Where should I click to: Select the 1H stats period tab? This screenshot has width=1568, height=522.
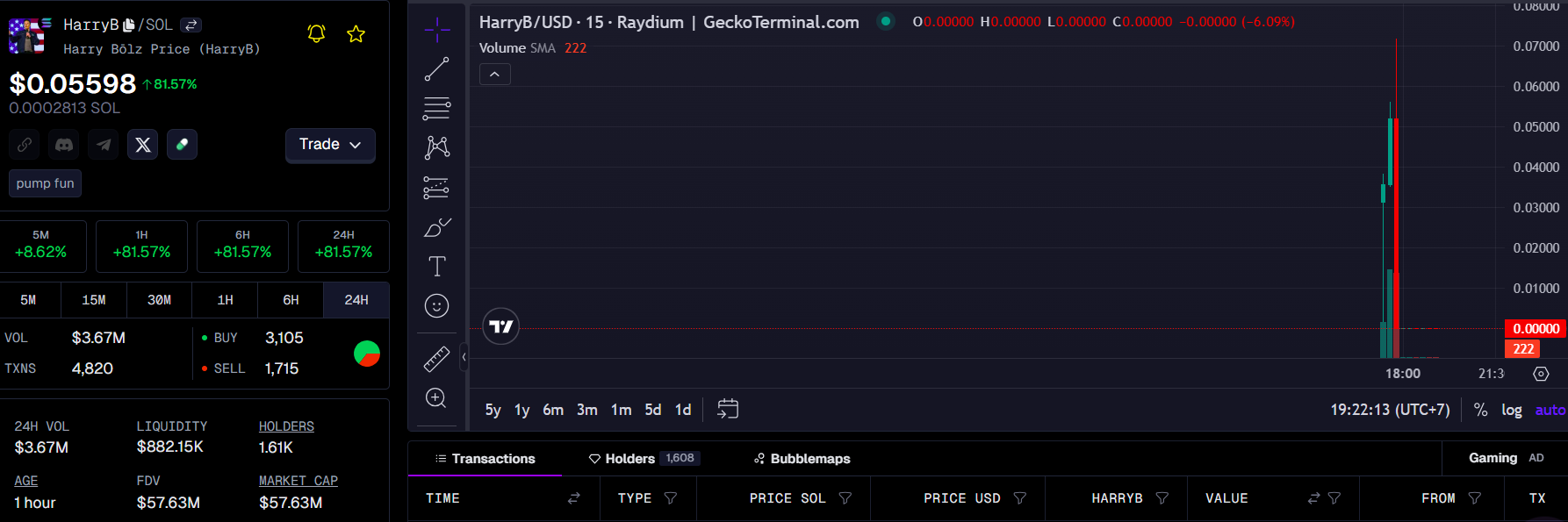[x=225, y=300]
